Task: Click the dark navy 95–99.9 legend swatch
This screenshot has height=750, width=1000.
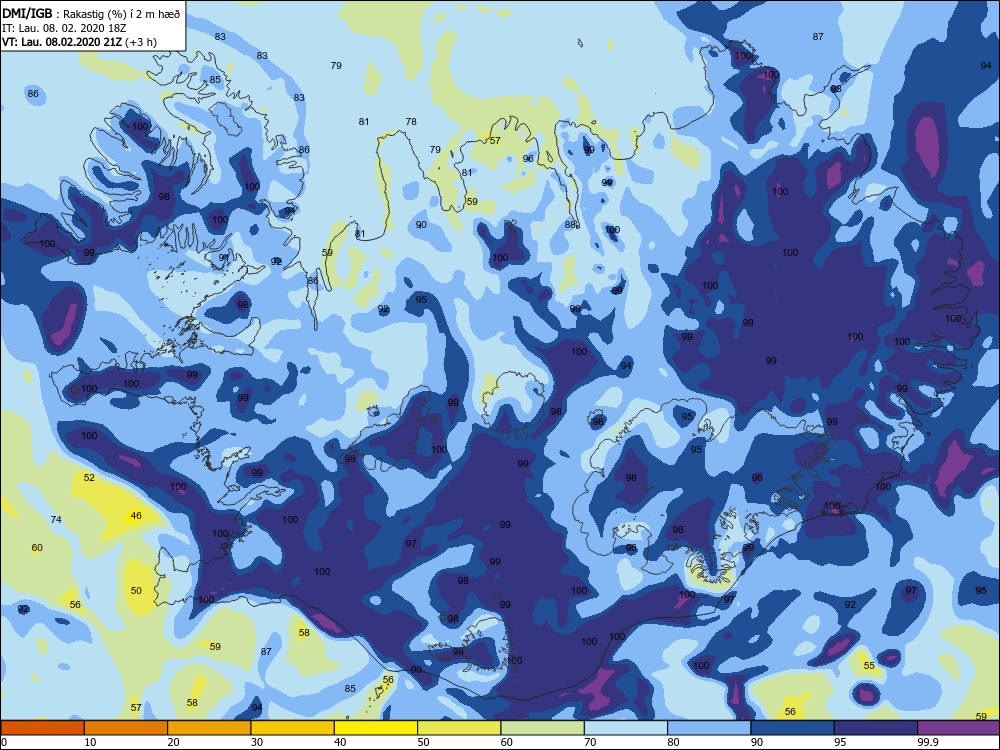Action: click(x=876, y=728)
